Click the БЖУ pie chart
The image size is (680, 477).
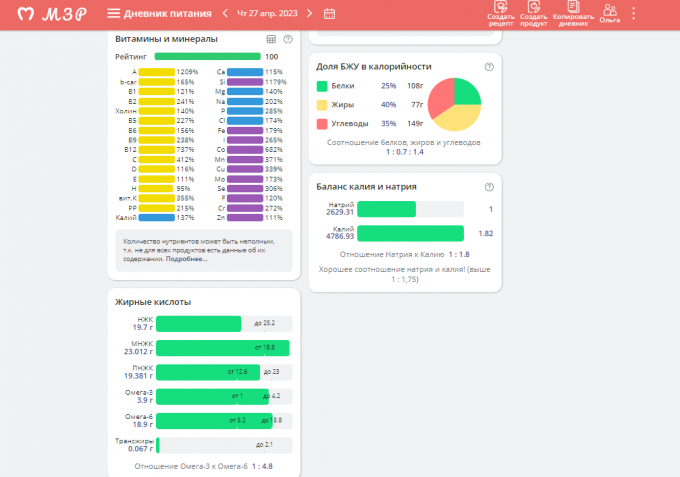coord(455,105)
